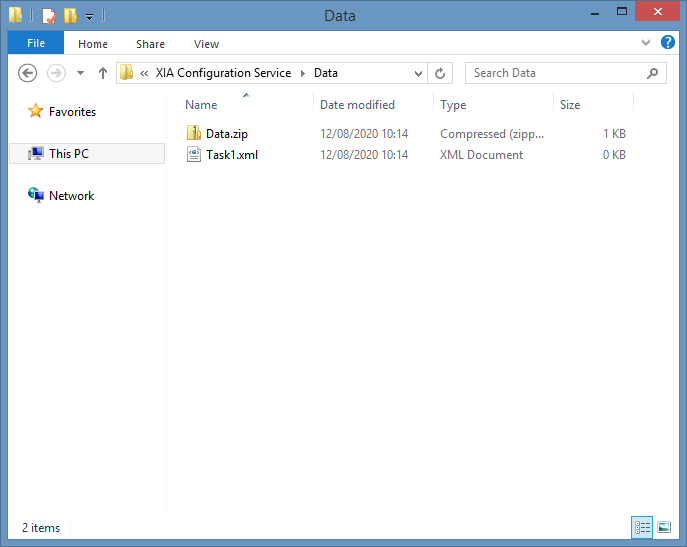Click the 0 KB size cell
The width and height of the screenshot is (687, 547).
(x=614, y=155)
